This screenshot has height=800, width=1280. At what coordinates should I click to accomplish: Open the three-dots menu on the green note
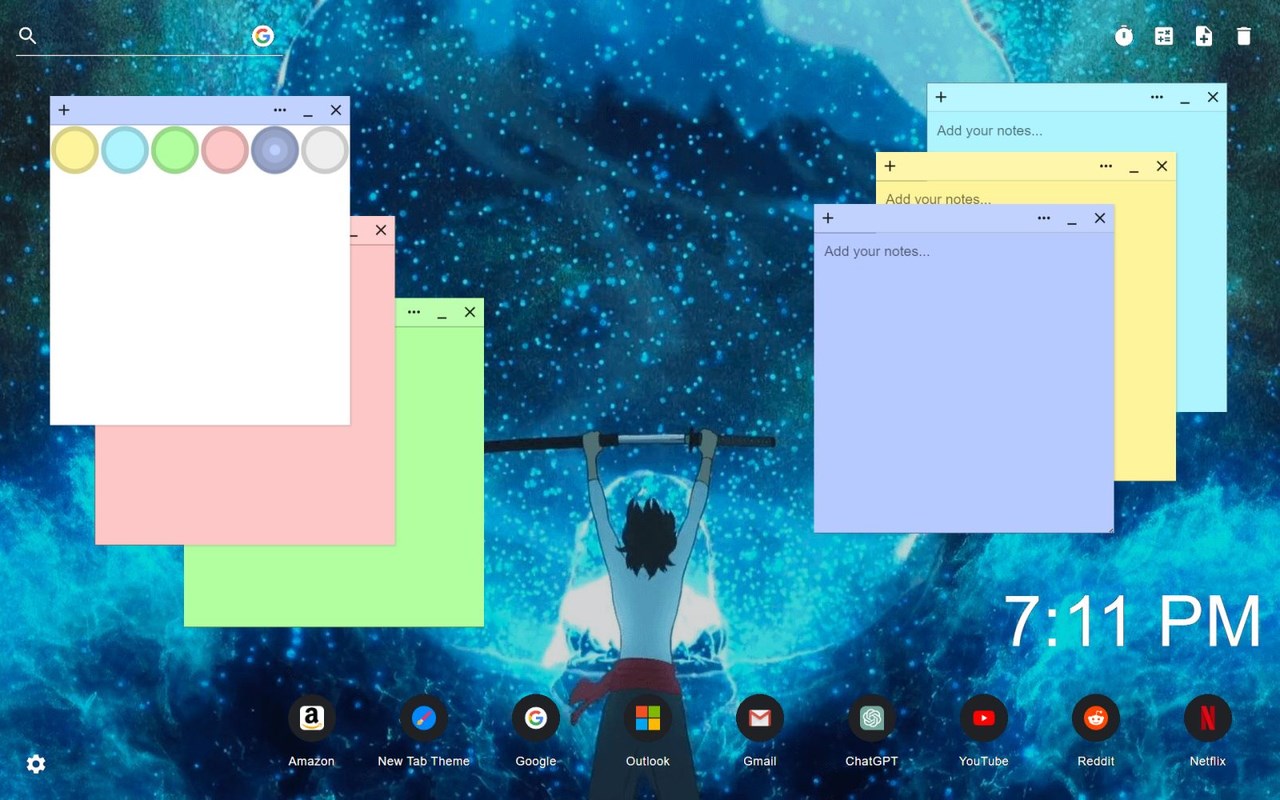pyautogui.click(x=414, y=312)
